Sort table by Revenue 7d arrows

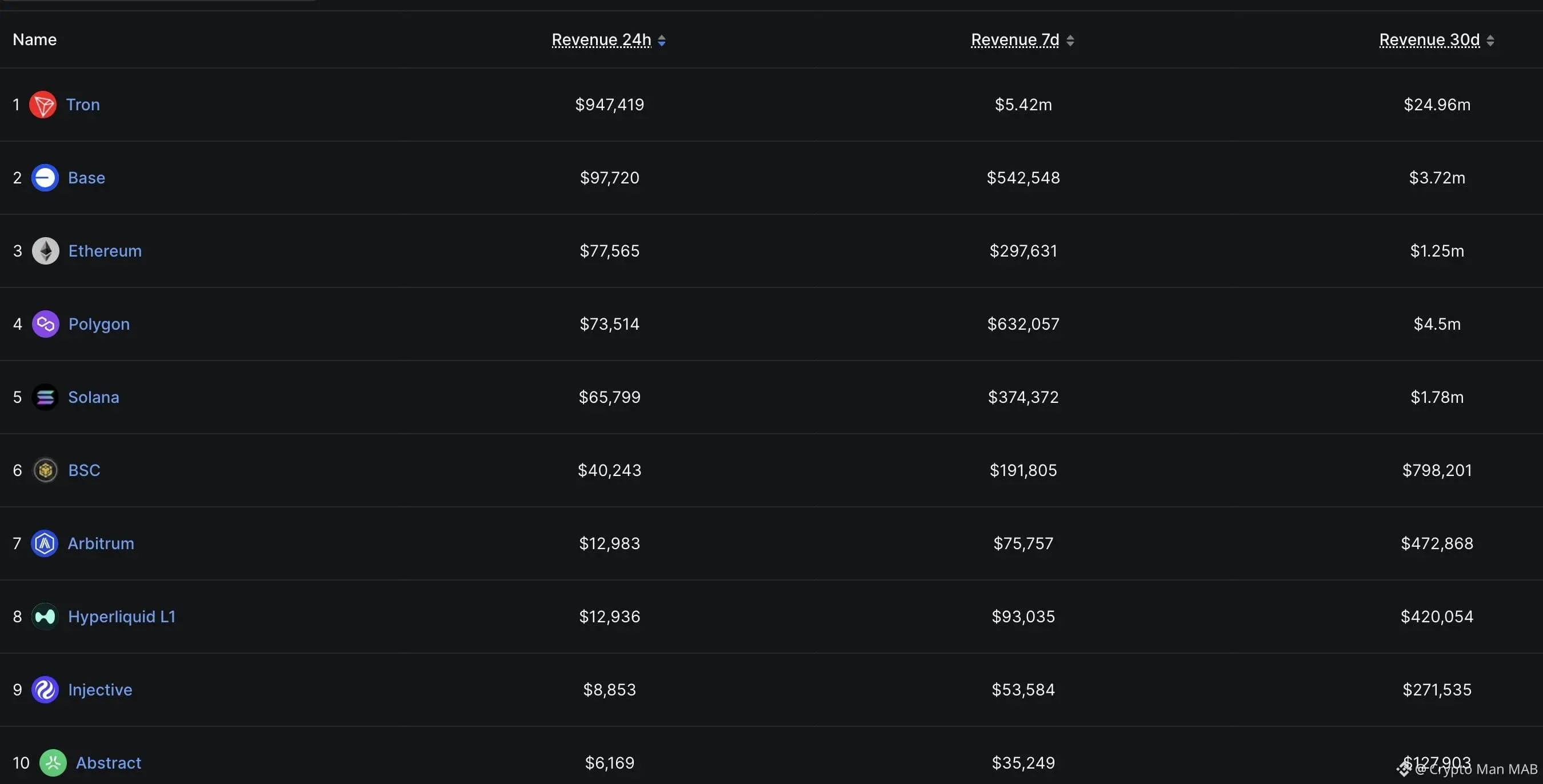(x=1070, y=40)
